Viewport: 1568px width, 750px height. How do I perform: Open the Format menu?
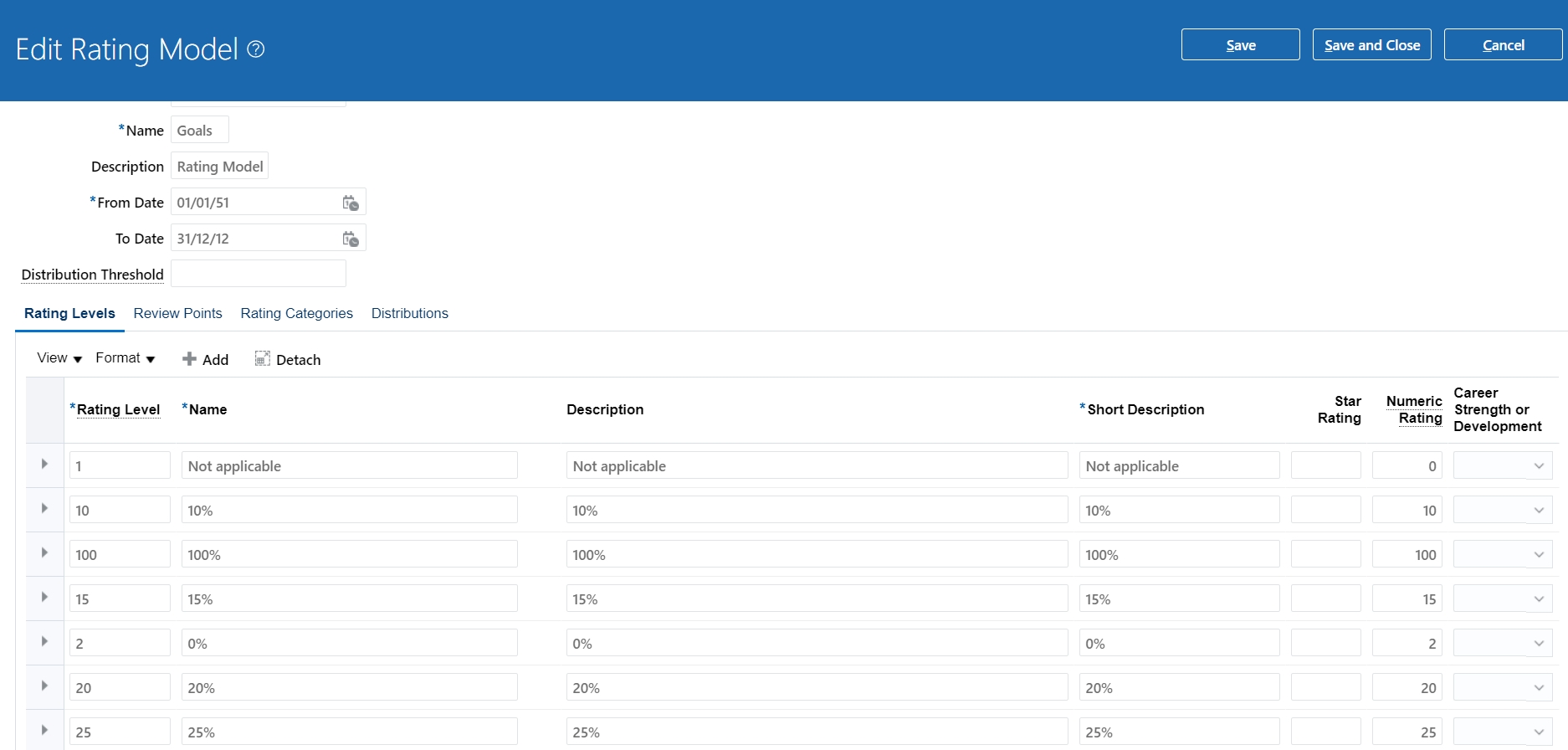126,358
